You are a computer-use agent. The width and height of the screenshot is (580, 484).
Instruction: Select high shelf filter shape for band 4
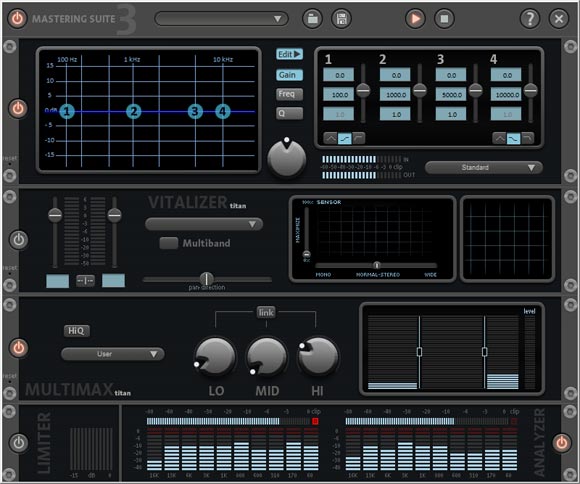coord(513,138)
